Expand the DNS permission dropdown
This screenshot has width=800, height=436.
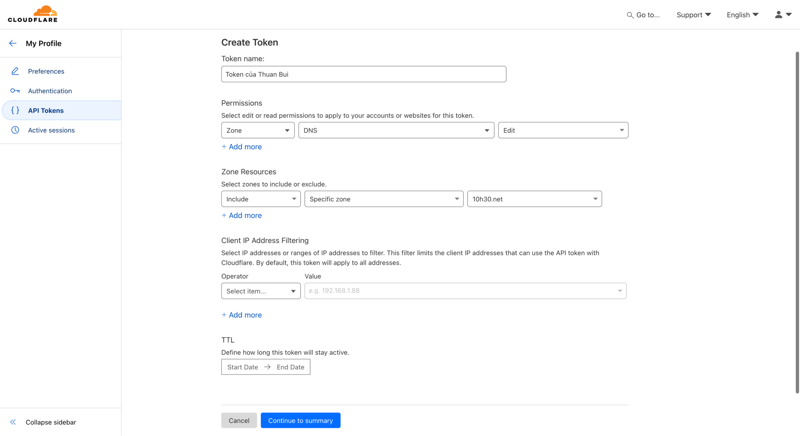(x=396, y=130)
